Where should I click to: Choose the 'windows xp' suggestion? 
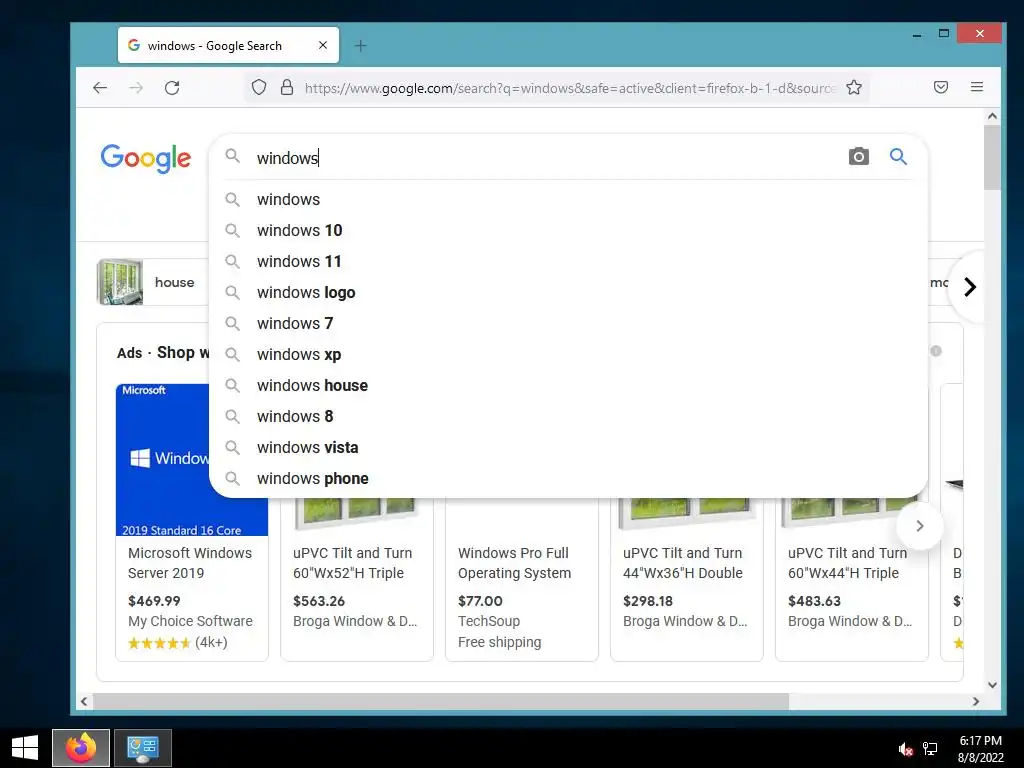tap(568, 355)
